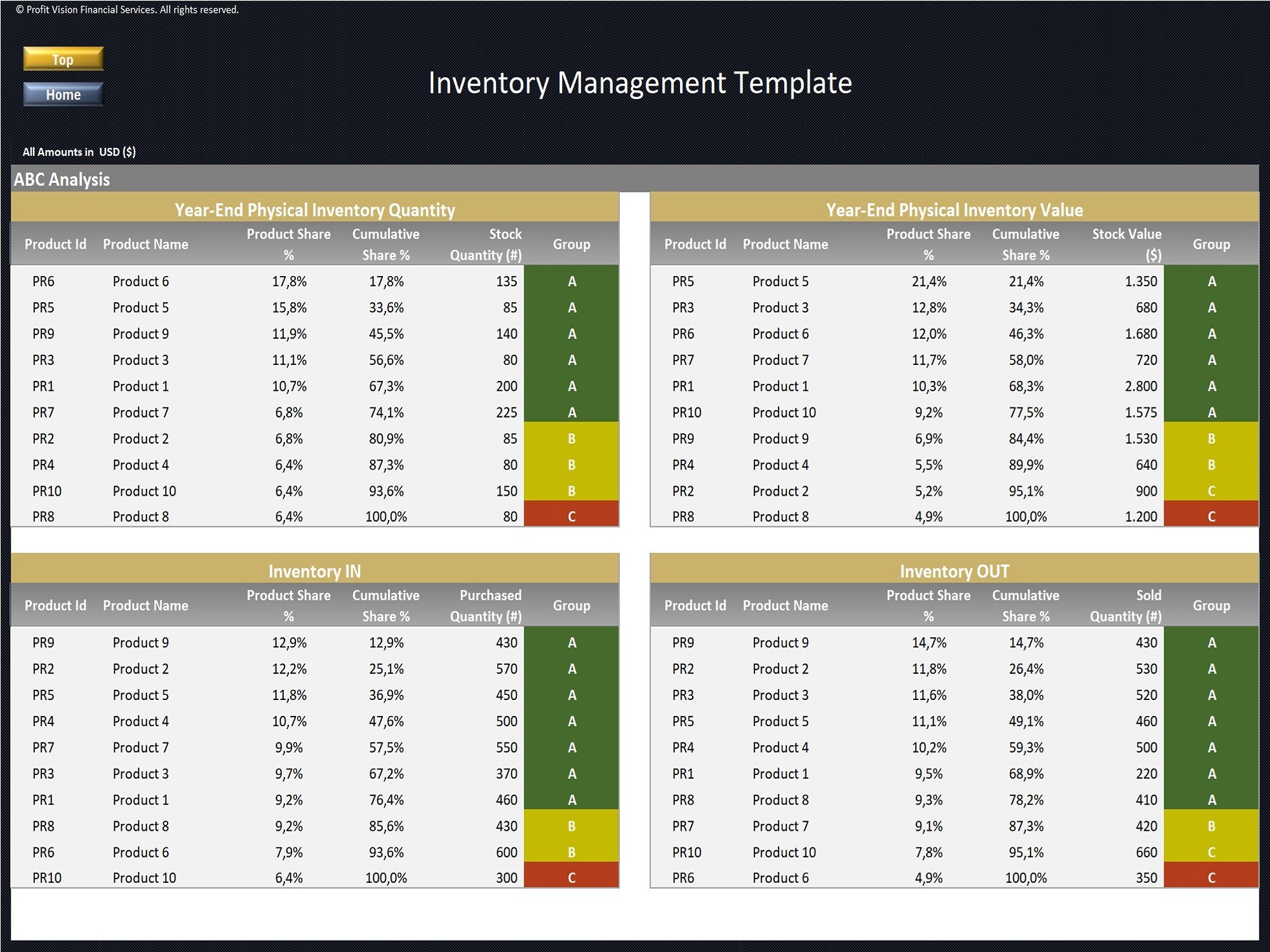Click the All Amounts in USD label
Viewport: 1270px width, 952px height.
click(x=79, y=152)
